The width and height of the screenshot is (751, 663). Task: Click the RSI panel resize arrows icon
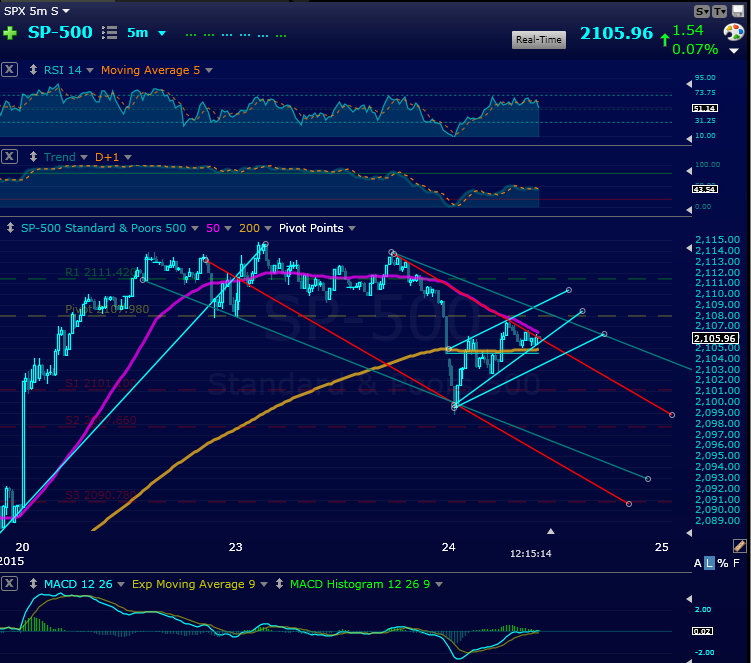click(33, 70)
